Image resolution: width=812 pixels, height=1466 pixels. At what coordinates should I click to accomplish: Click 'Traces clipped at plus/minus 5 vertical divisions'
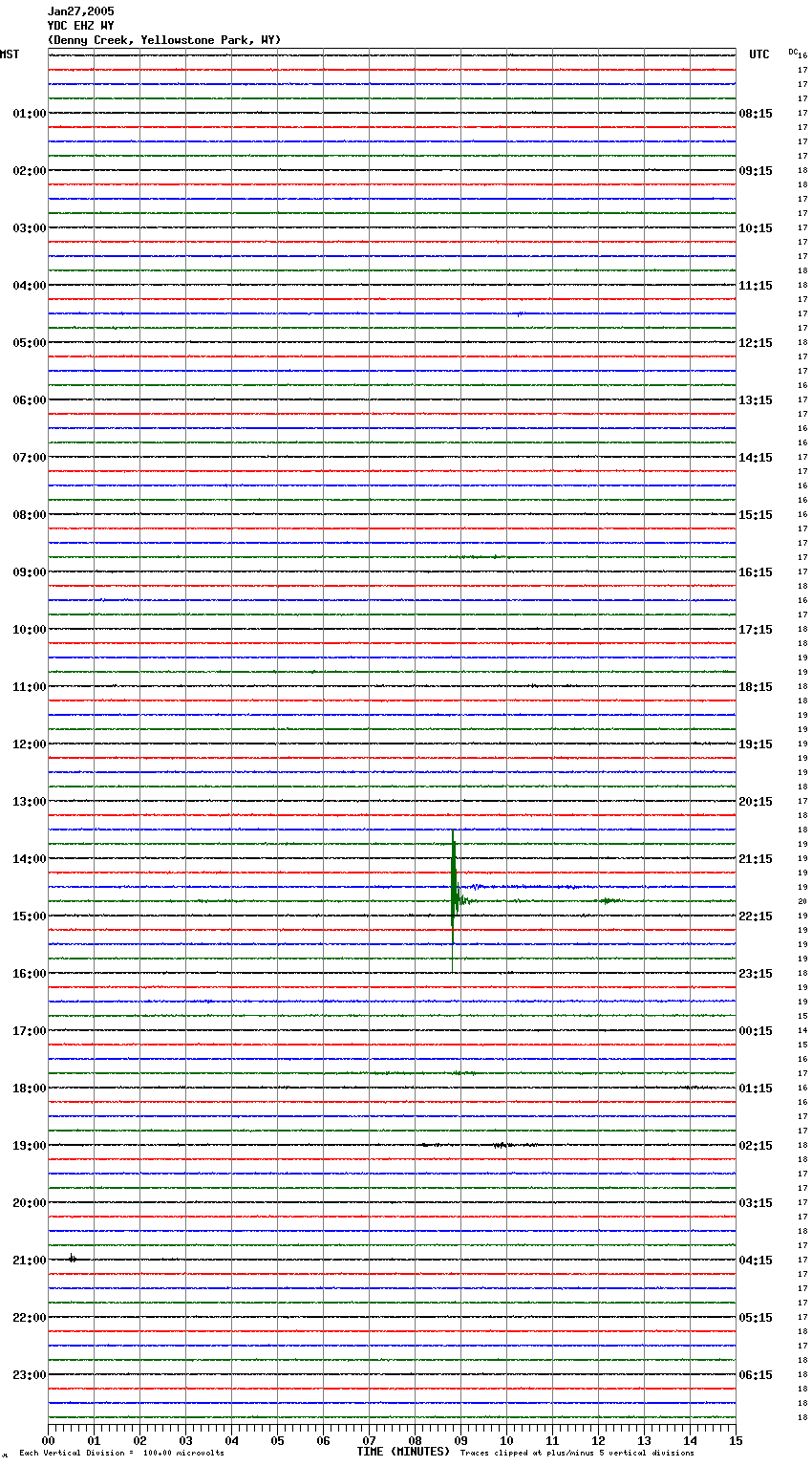coord(577,1454)
